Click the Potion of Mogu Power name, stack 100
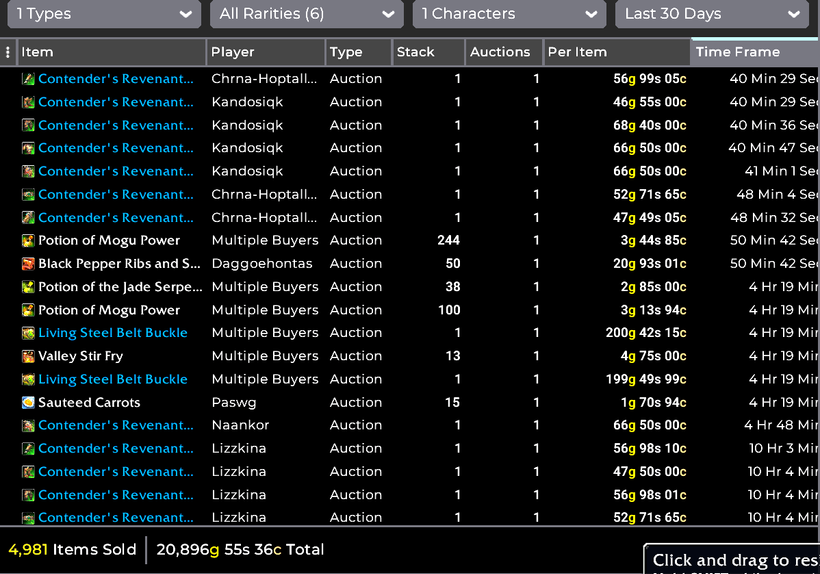 (x=109, y=310)
